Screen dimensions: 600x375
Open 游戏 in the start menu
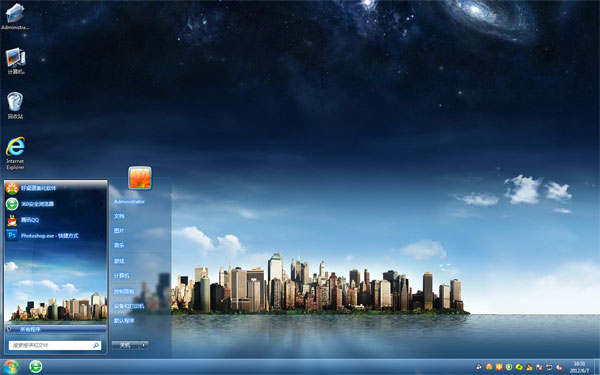tap(119, 261)
